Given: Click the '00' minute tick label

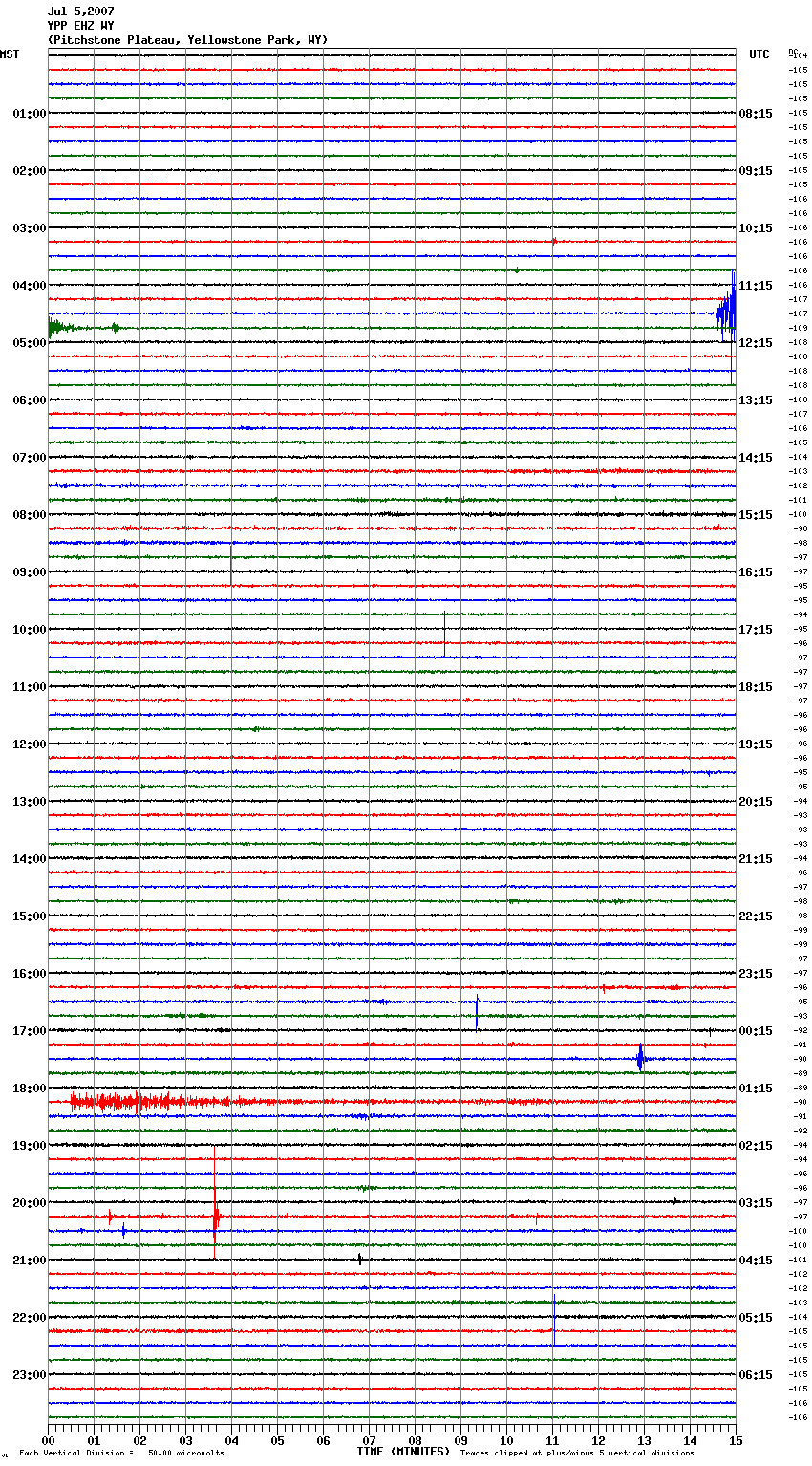Looking at the screenshot, I should point(49,1440).
